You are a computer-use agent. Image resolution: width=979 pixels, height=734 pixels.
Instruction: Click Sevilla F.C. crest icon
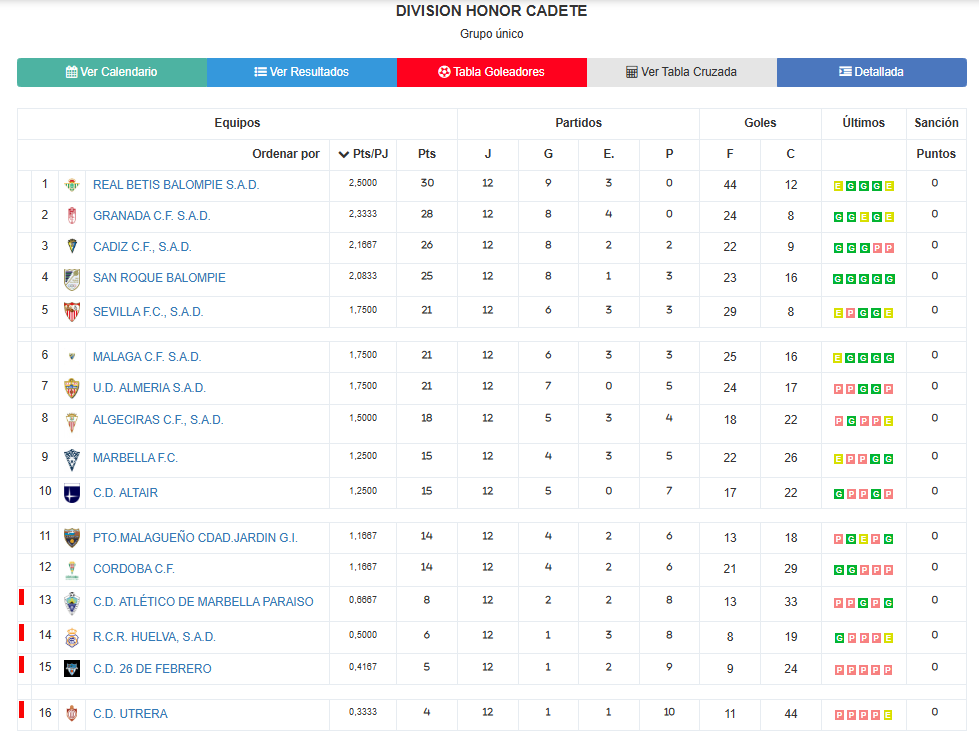tap(72, 311)
